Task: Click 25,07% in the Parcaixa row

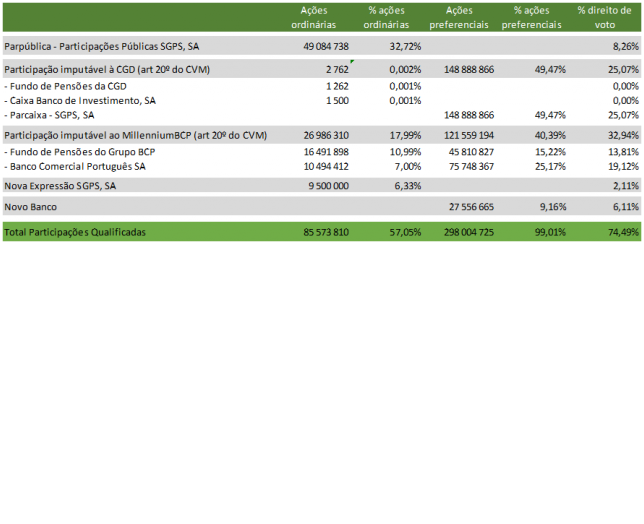Action: (x=623, y=115)
